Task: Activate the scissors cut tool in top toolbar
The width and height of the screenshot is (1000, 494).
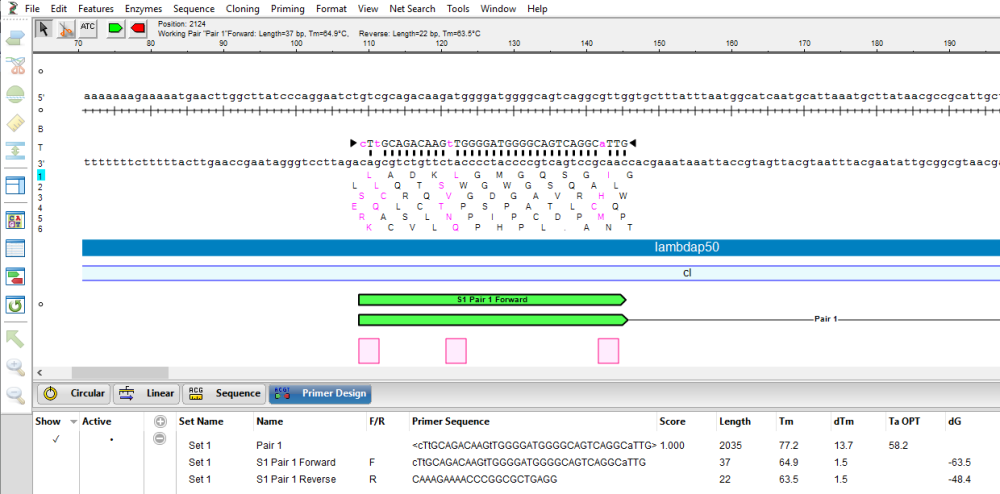Action: coord(65,29)
